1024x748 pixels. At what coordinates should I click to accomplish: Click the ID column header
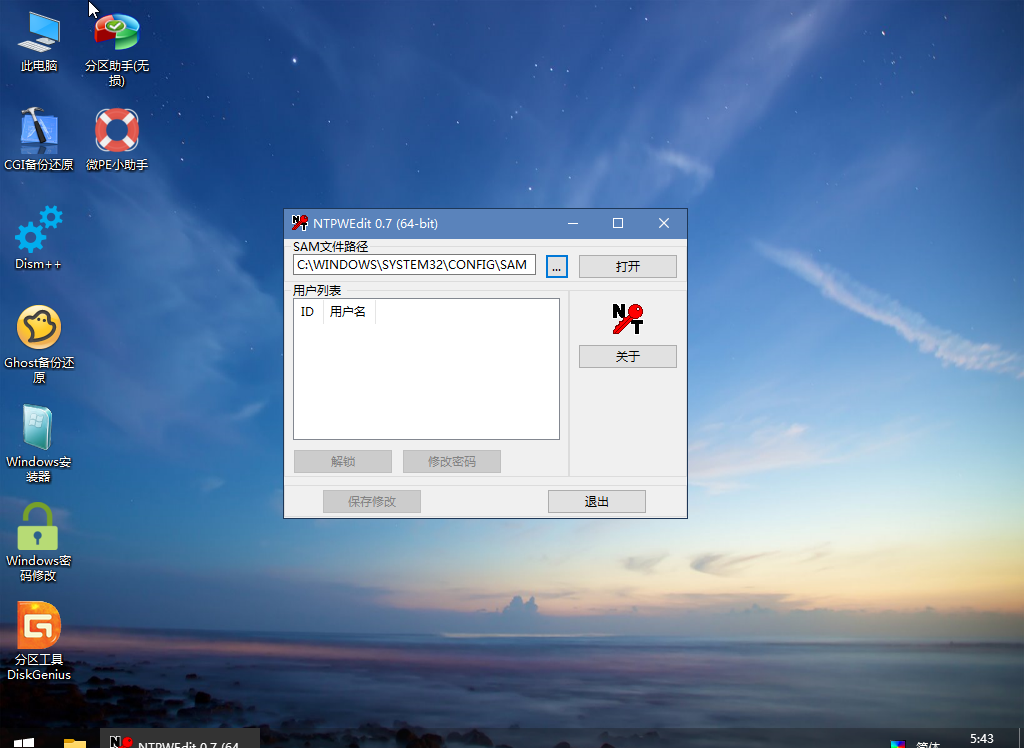tap(308, 312)
